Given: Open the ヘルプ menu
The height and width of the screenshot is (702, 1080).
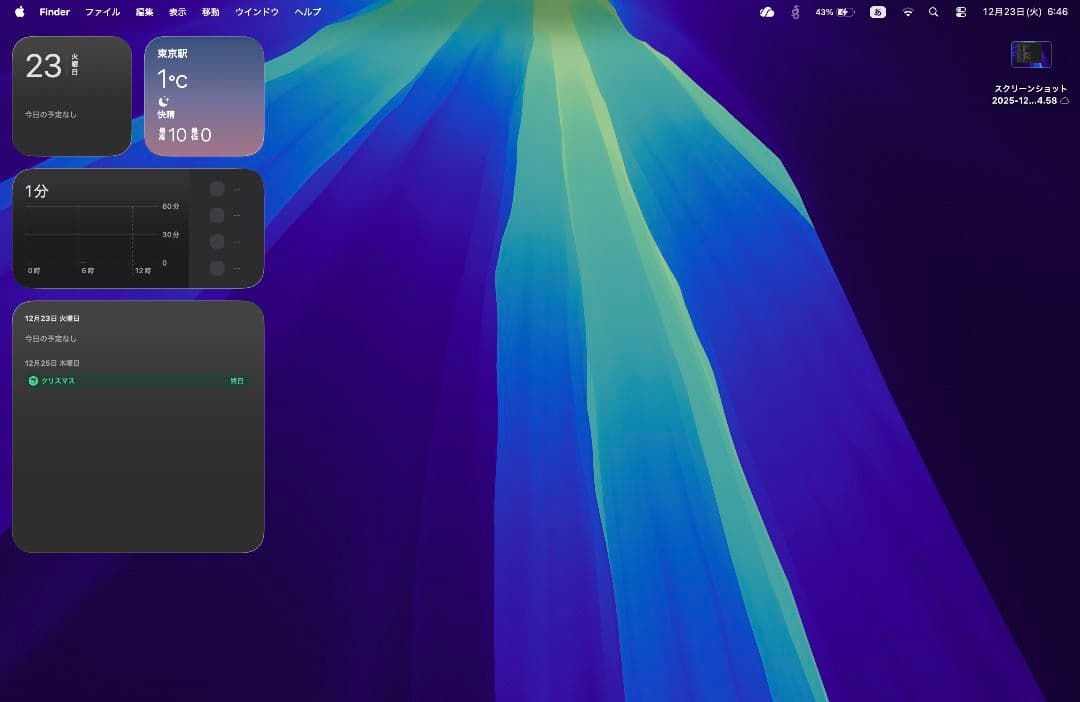Looking at the screenshot, I should pos(308,12).
